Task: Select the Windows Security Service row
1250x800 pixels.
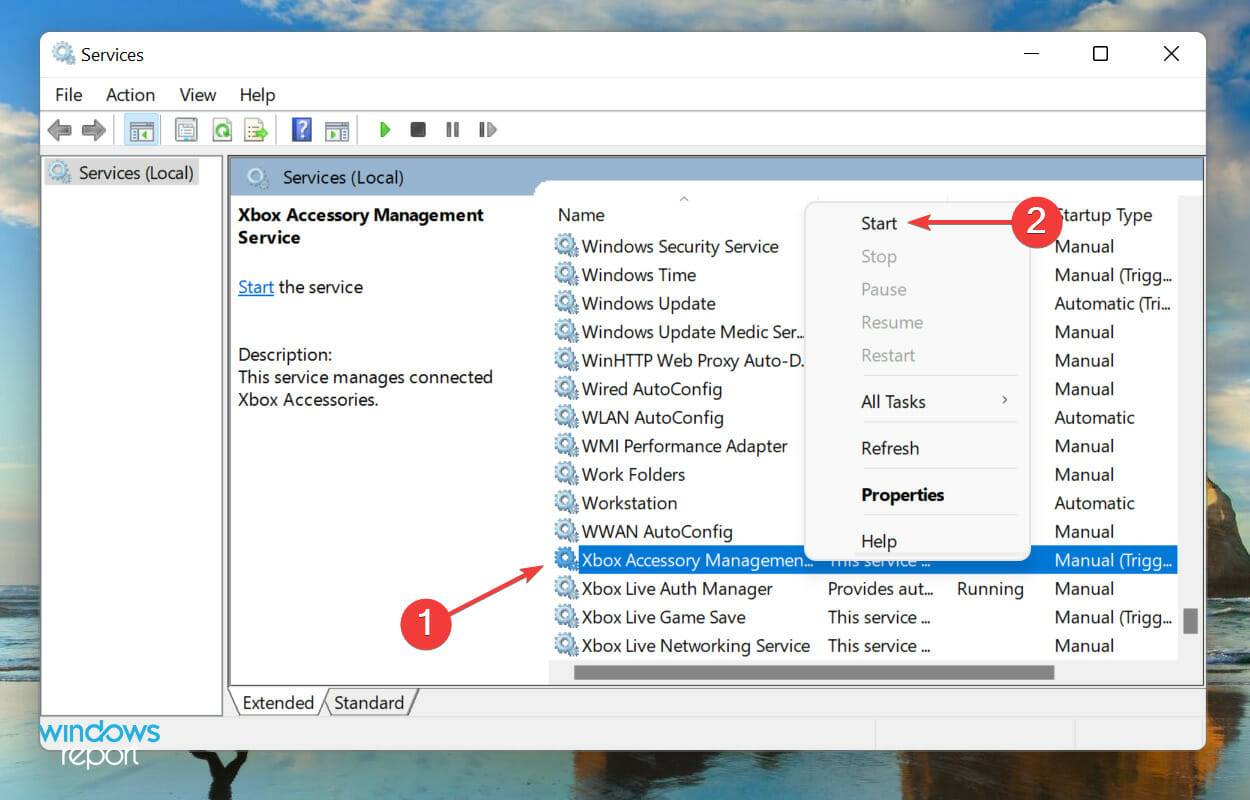Action: 680,246
